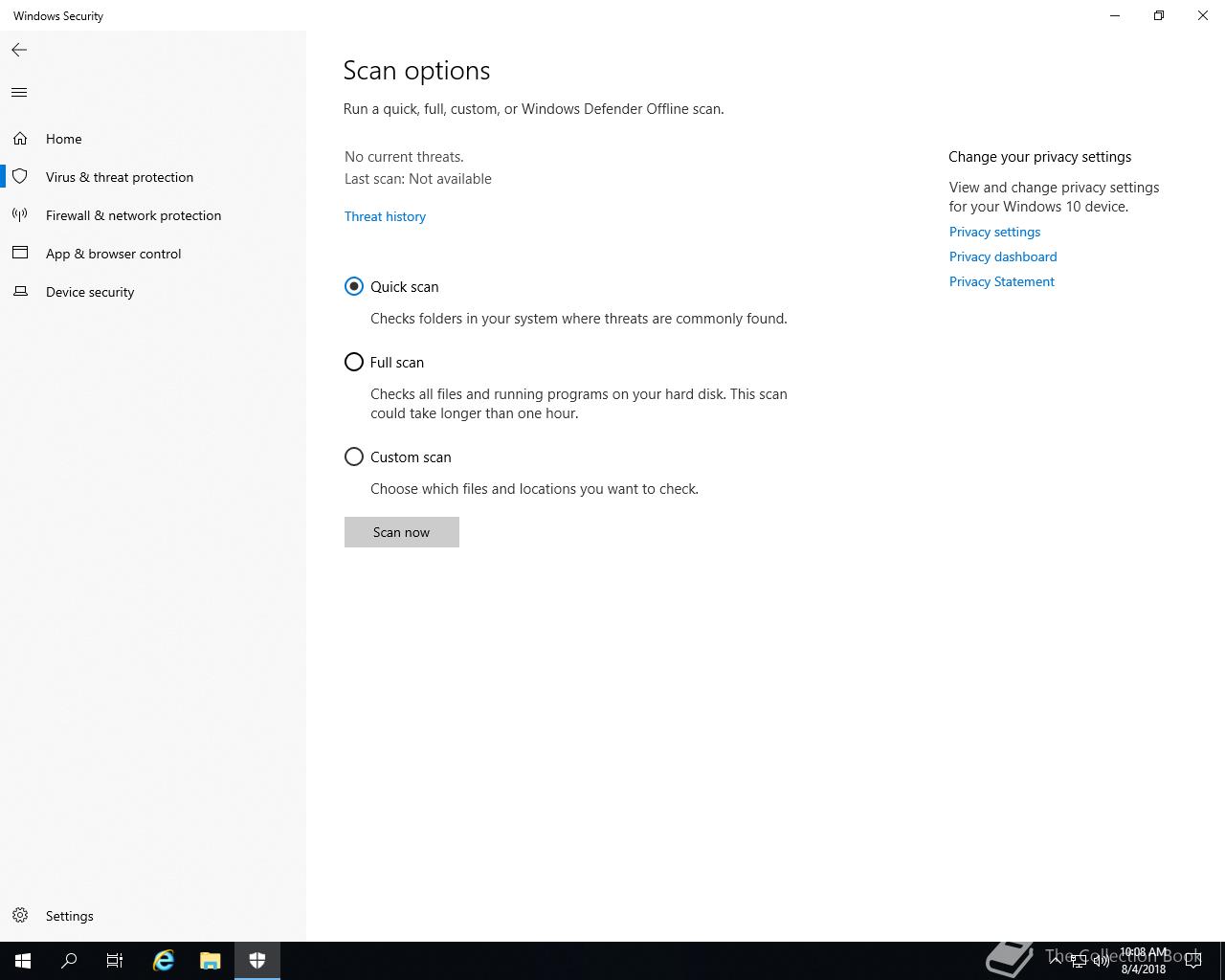Go back using the back arrow

(x=19, y=50)
